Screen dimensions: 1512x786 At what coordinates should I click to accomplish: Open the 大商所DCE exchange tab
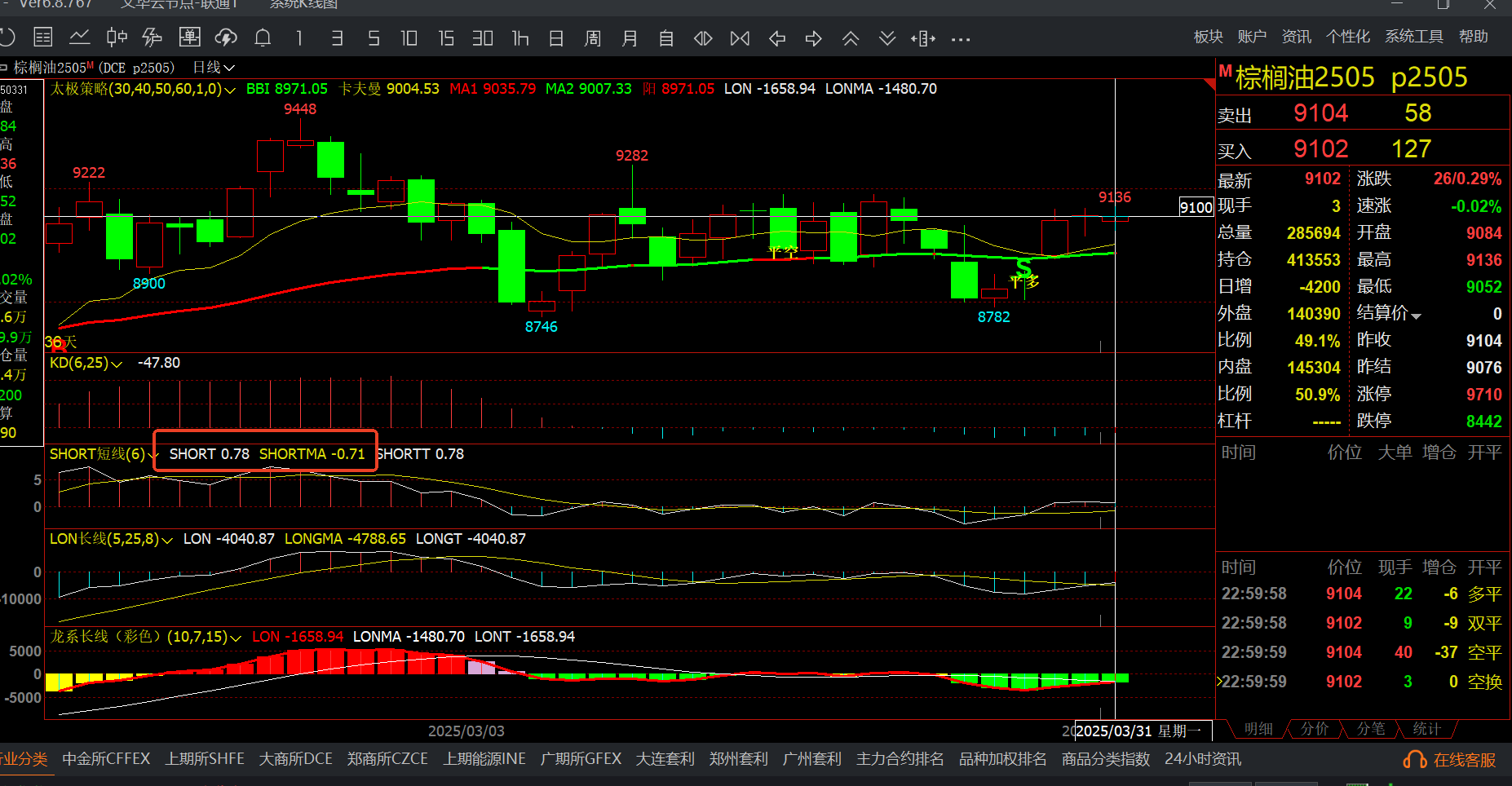295,759
